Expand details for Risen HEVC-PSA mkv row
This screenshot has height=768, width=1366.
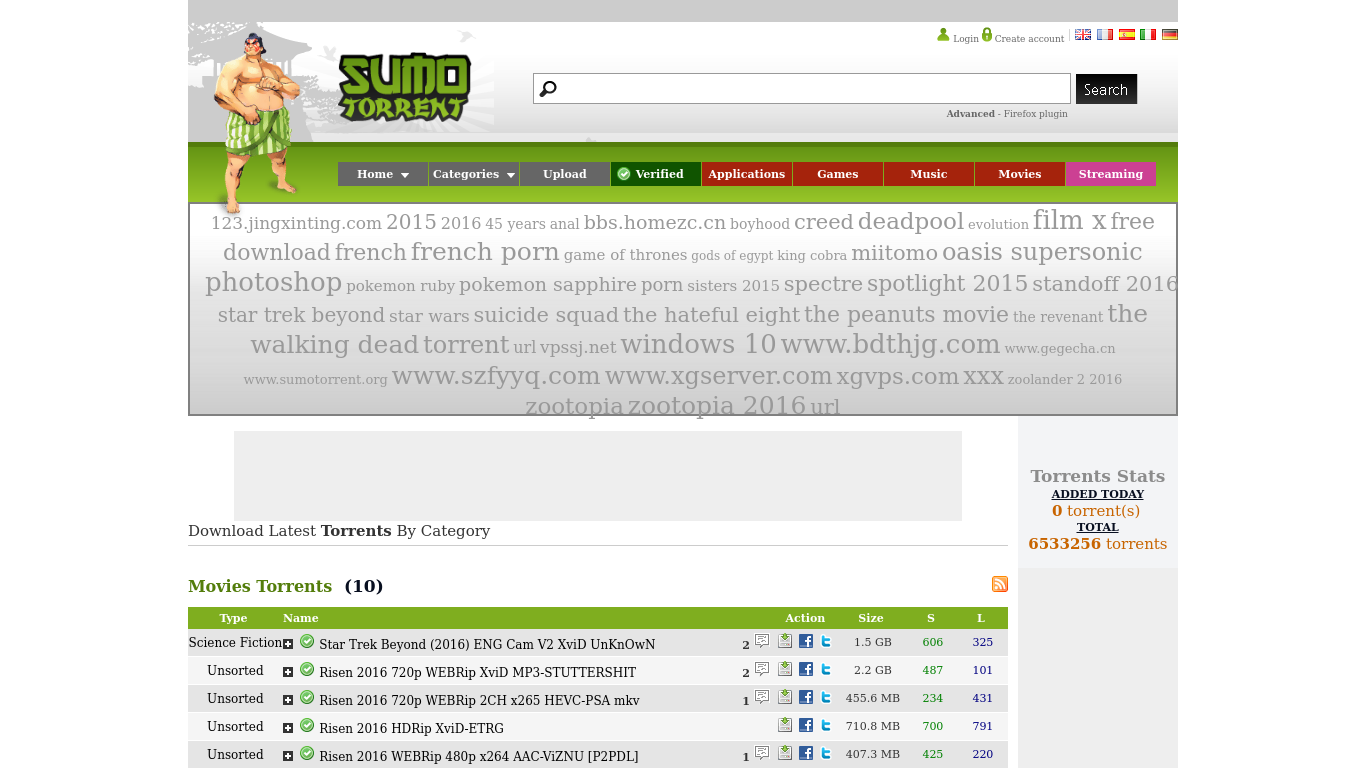(288, 700)
